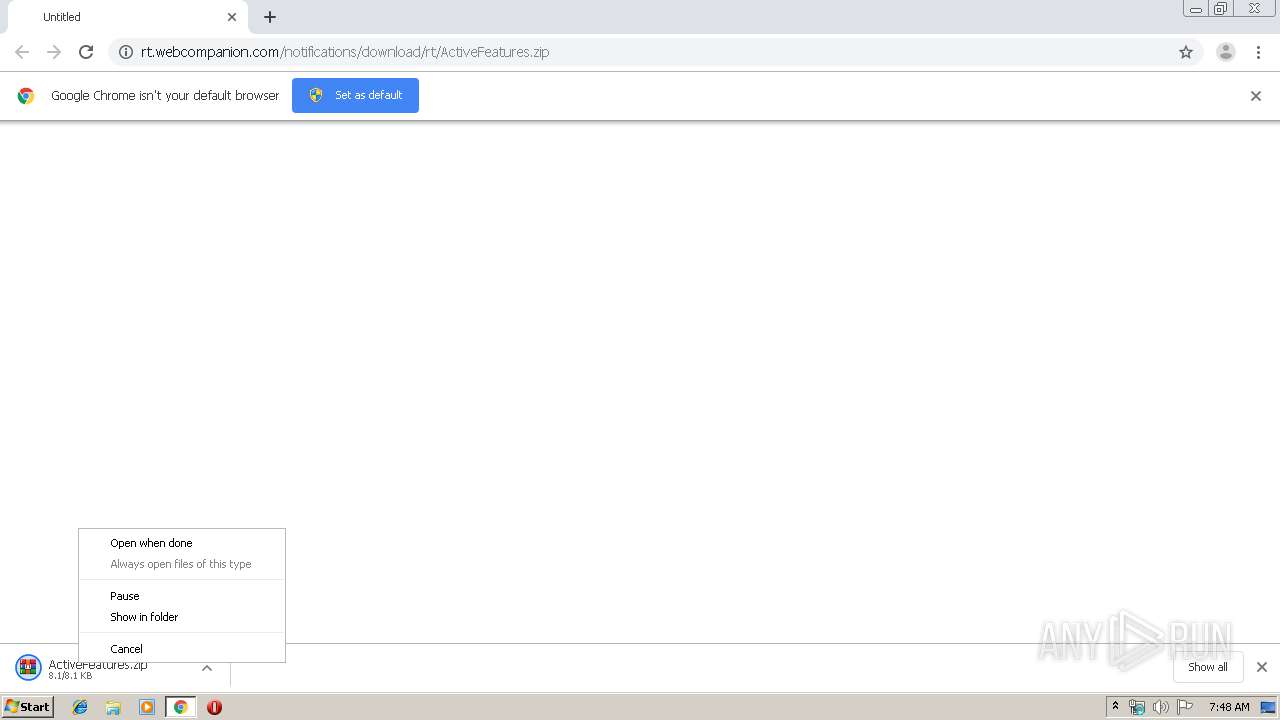The height and width of the screenshot is (720, 1280).
Task: Open Windows Explorer folder from taskbar
Action: 113,707
